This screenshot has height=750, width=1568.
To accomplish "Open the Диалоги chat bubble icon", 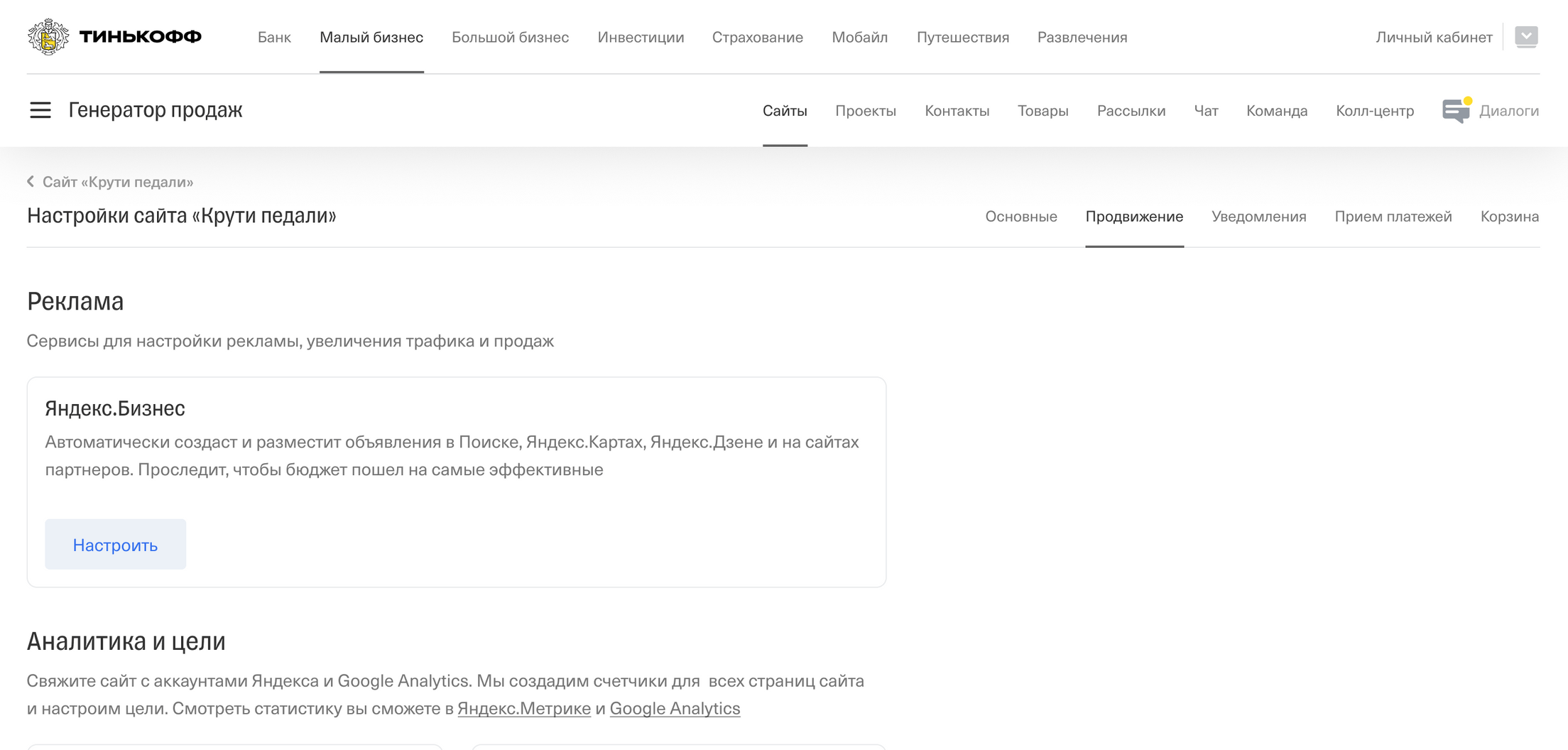I will [x=1457, y=111].
